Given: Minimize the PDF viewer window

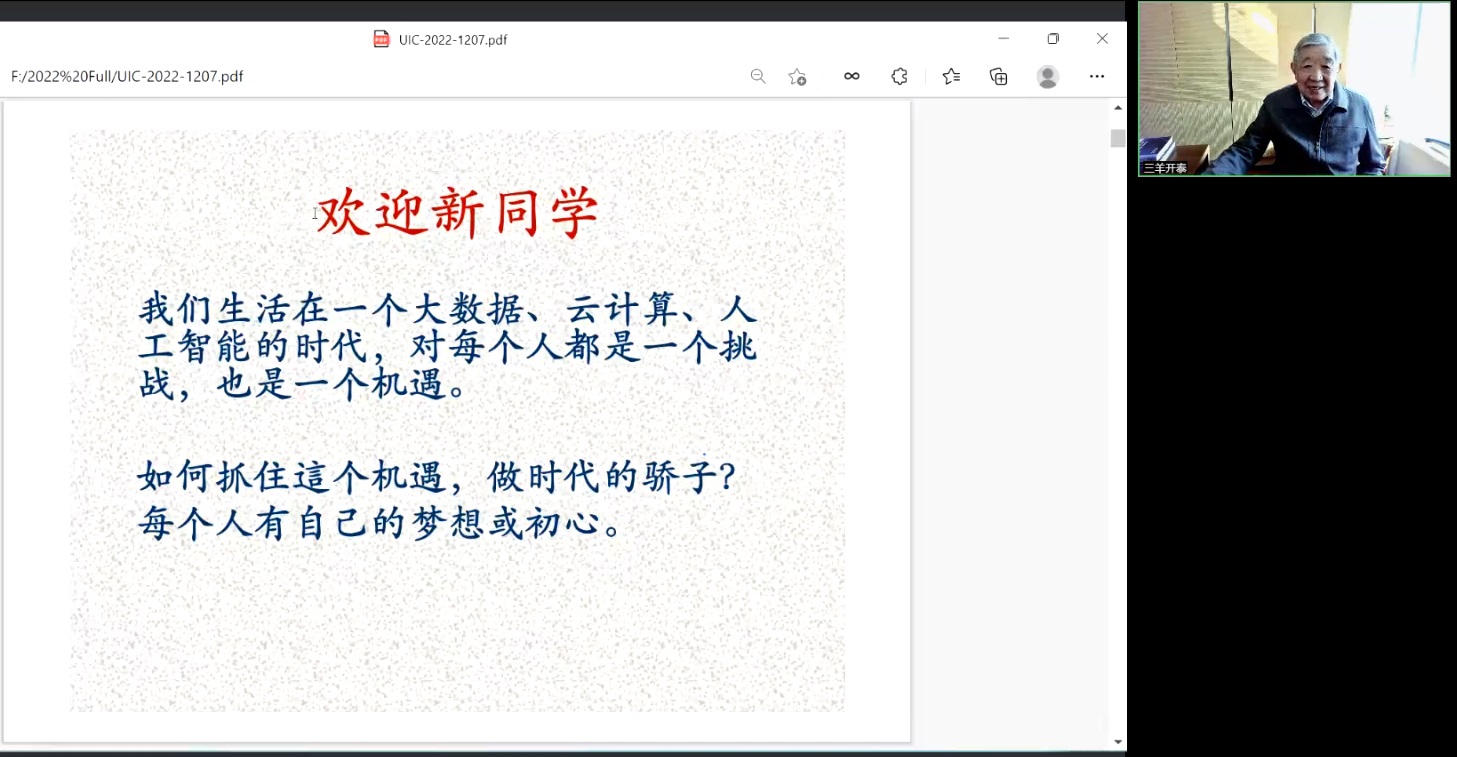Looking at the screenshot, I should point(1004,39).
